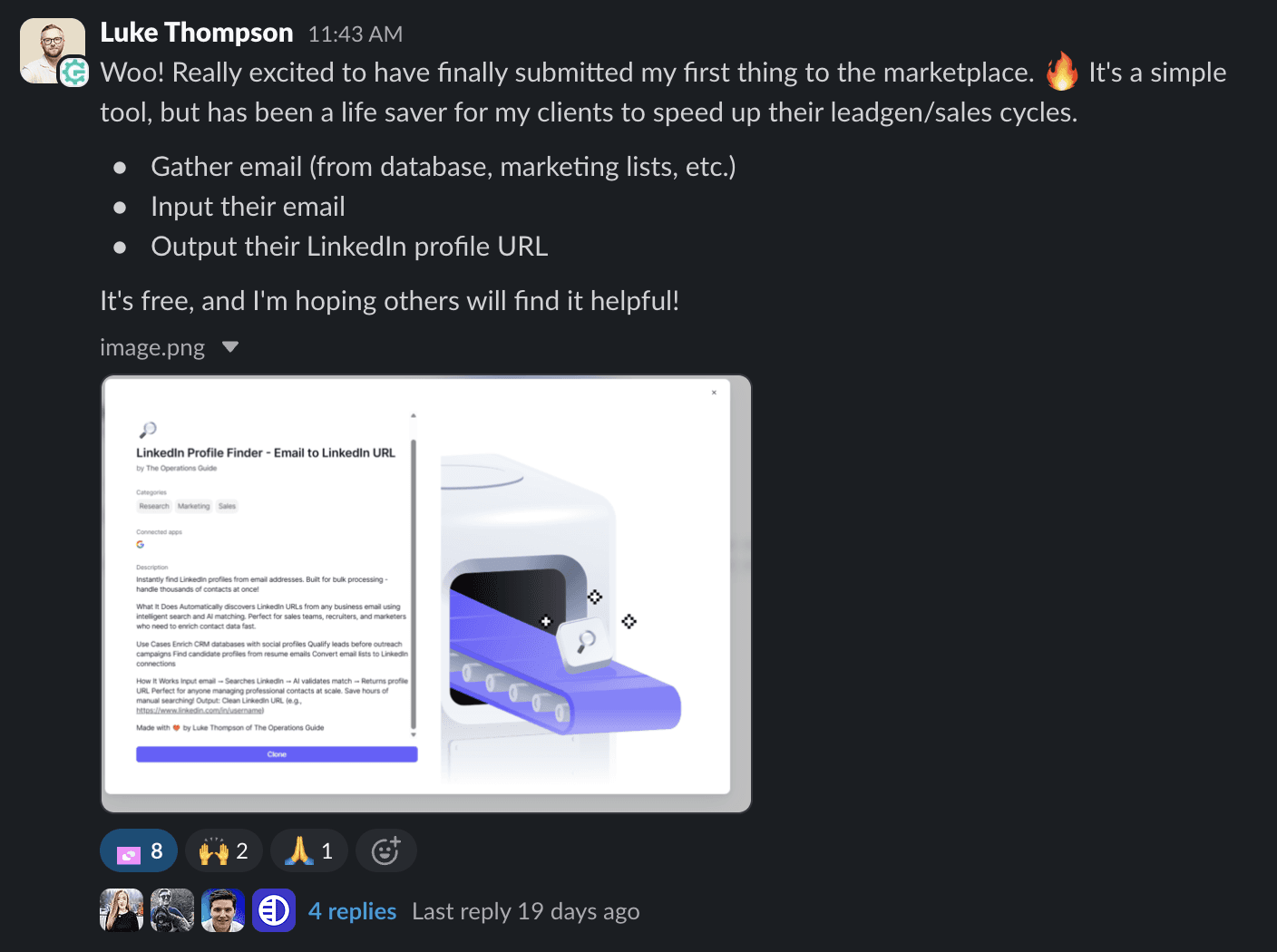Open Luke Thompson's profile avatar
The width and height of the screenshot is (1277, 952).
click(53, 51)
